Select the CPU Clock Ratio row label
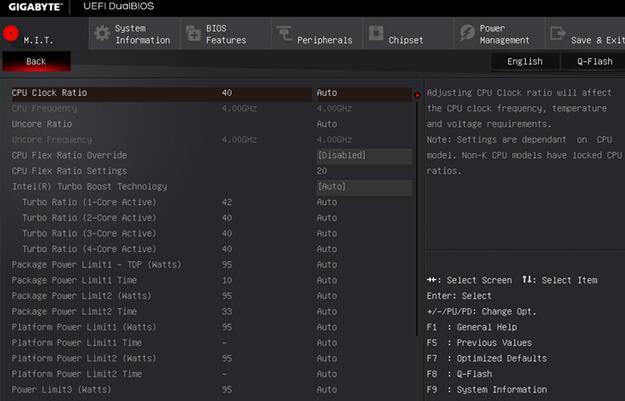Screen dimensions: 625x401 (49, 93)
